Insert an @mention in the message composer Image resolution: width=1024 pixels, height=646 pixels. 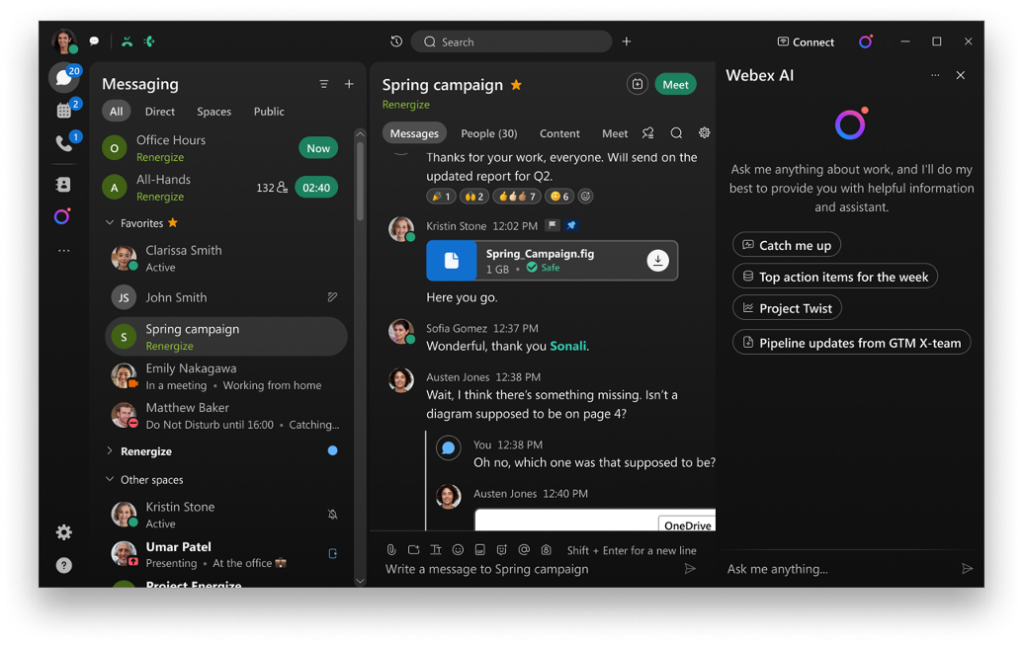[x=524, y=549]
